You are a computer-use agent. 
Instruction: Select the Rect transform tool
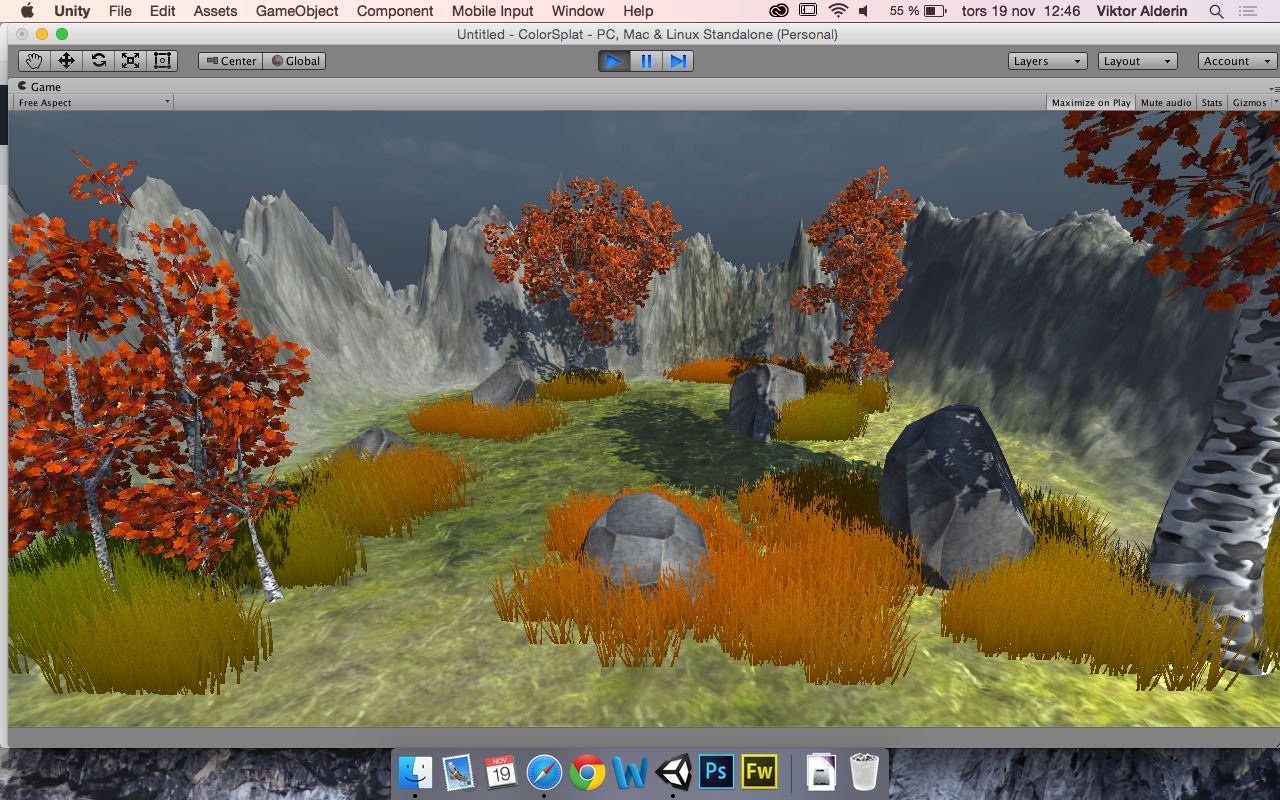[x=162, y=61]
